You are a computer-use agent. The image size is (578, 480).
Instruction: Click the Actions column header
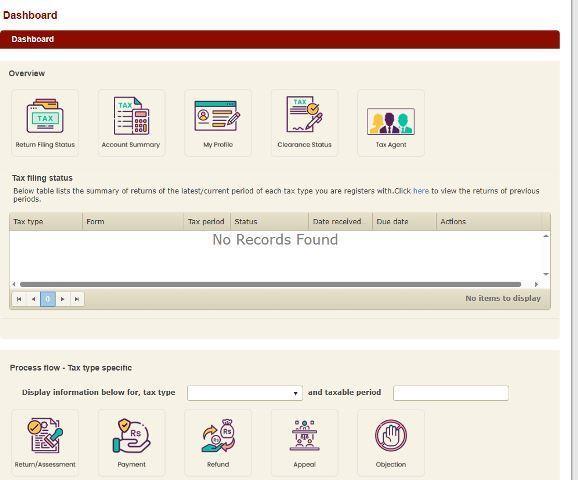pyautogui.click(x=489, y=222)
